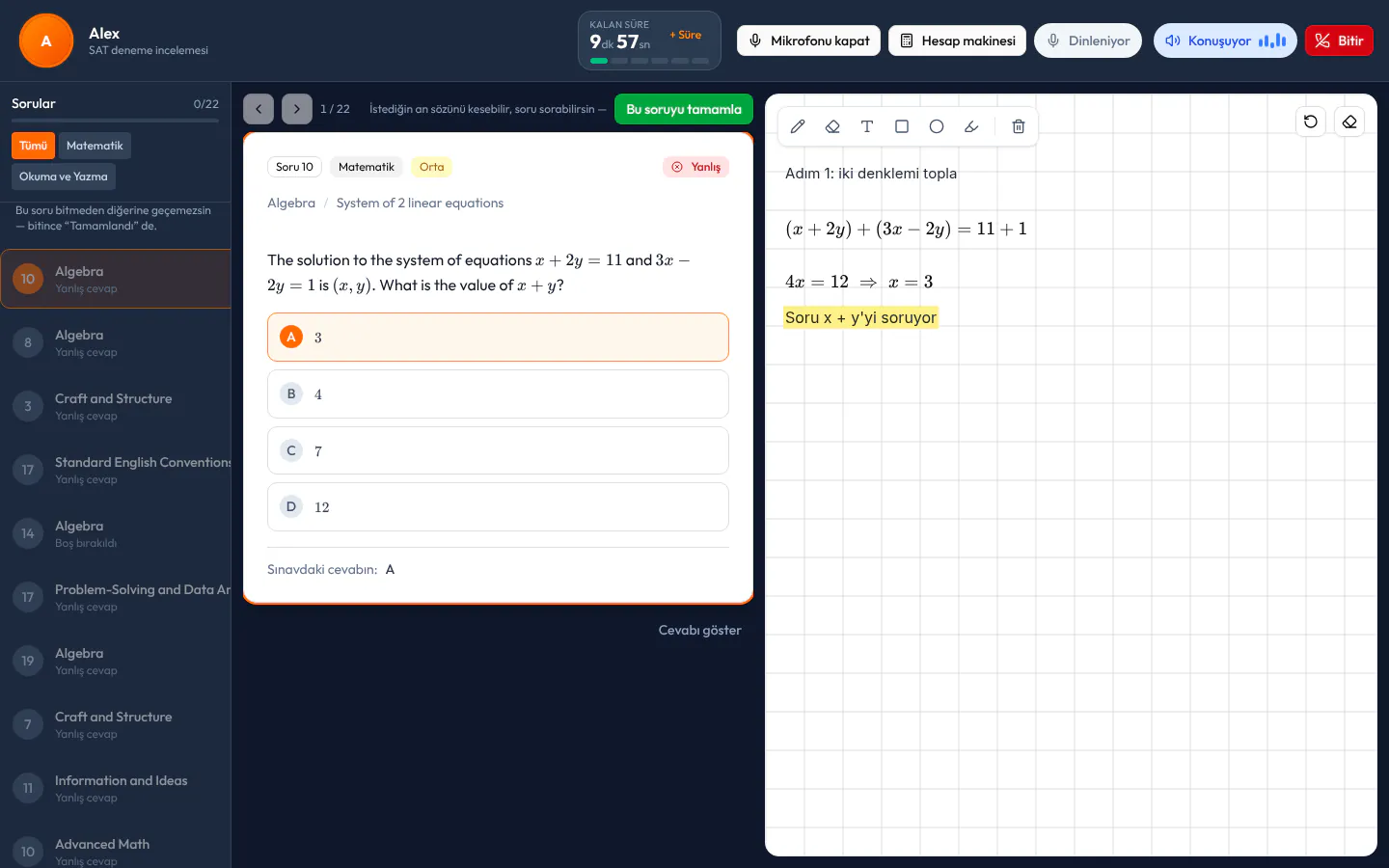Open question 3 Craft and Structure
Screen dimensions: 1389x868
116,406
